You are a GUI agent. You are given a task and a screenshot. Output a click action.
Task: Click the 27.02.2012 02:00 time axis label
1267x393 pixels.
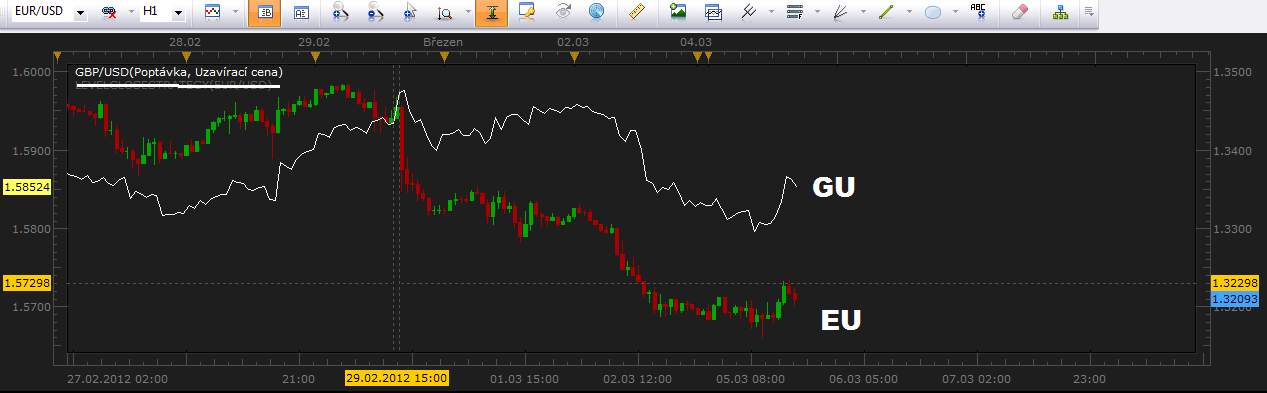tap(117, 379)
